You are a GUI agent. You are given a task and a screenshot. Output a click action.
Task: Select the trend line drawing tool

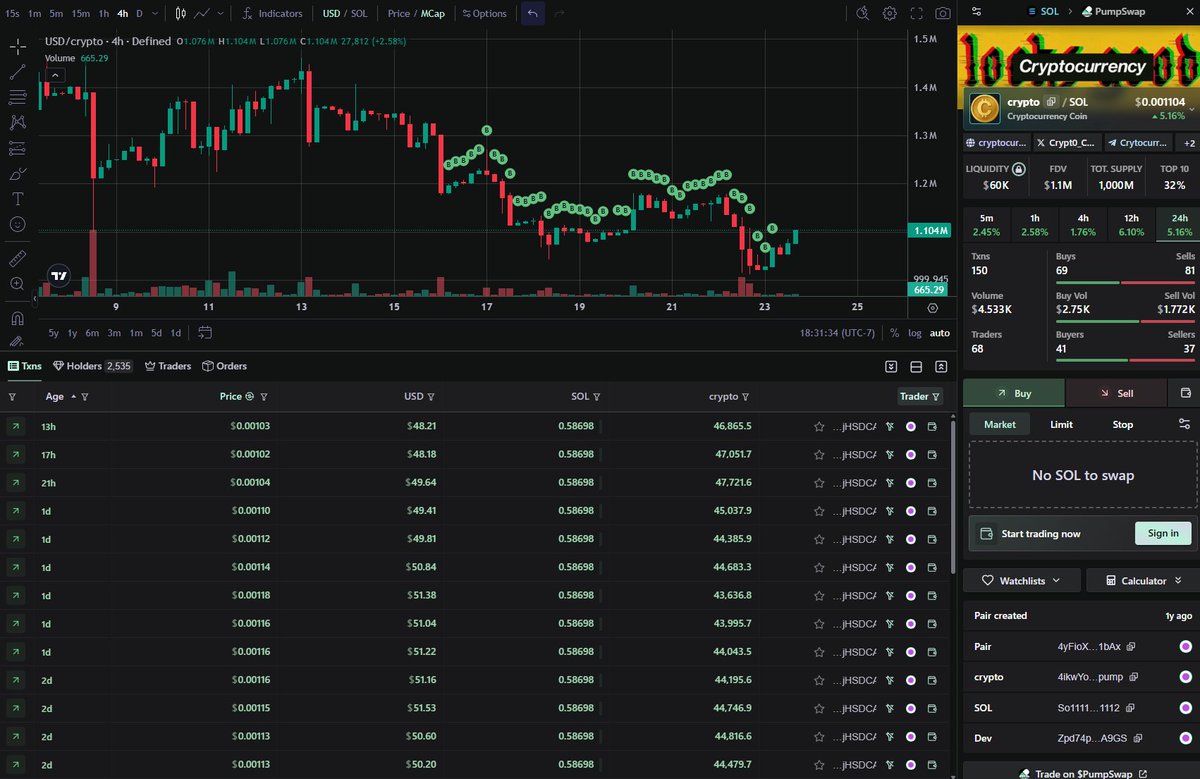(17, 72)
